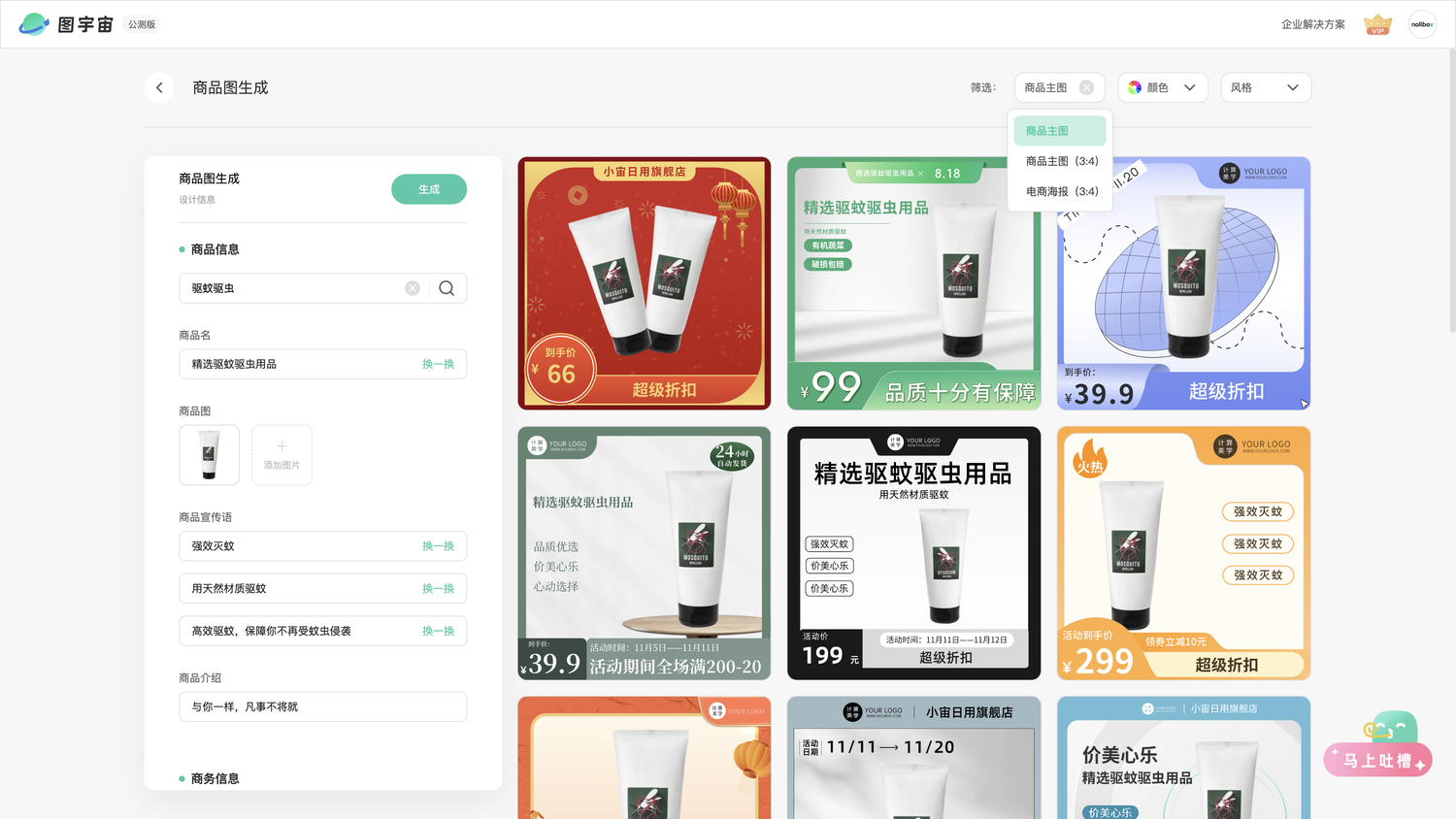Click the 商务信息 section heading

point(215,778)
